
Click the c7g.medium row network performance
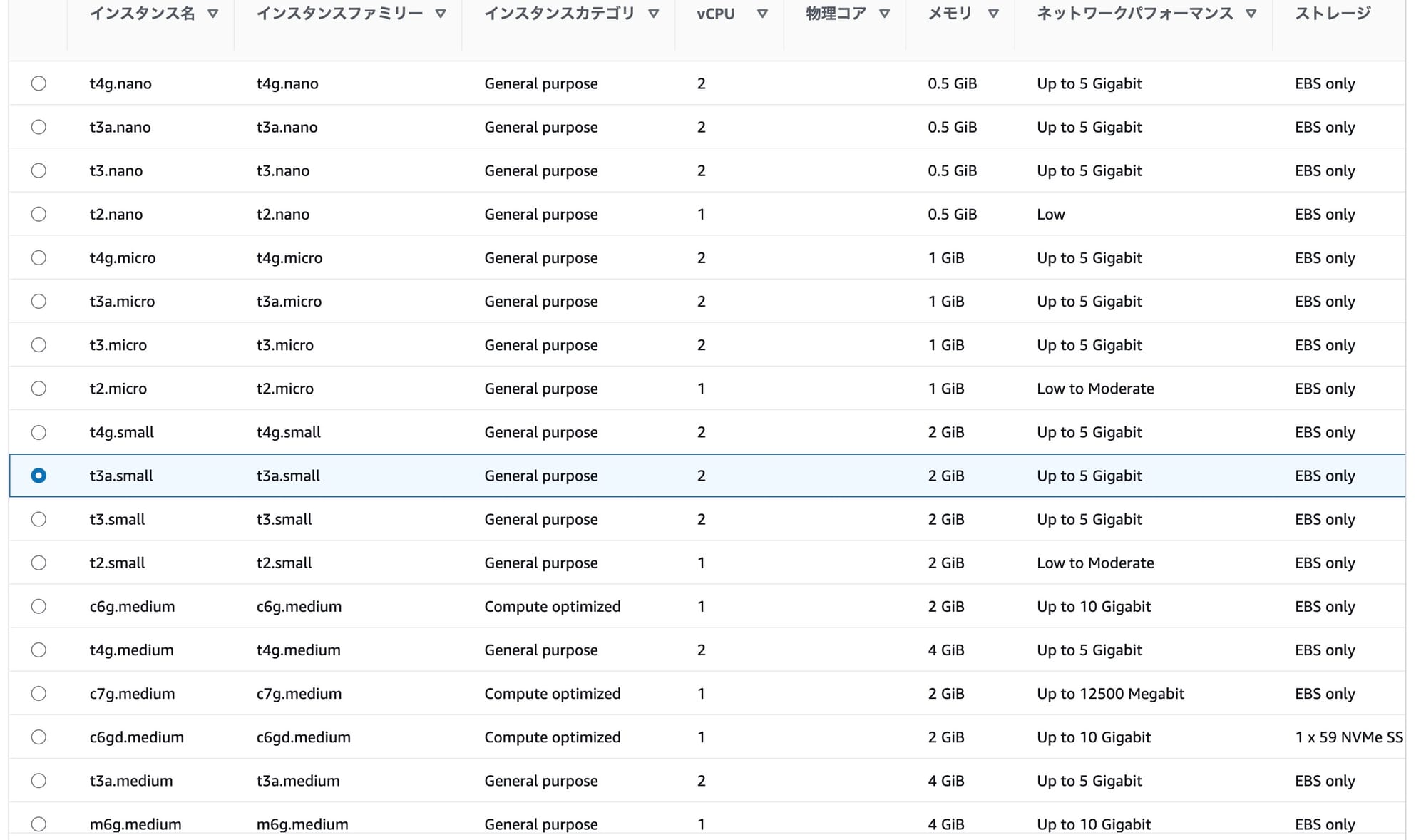[x=1110, y=694]
